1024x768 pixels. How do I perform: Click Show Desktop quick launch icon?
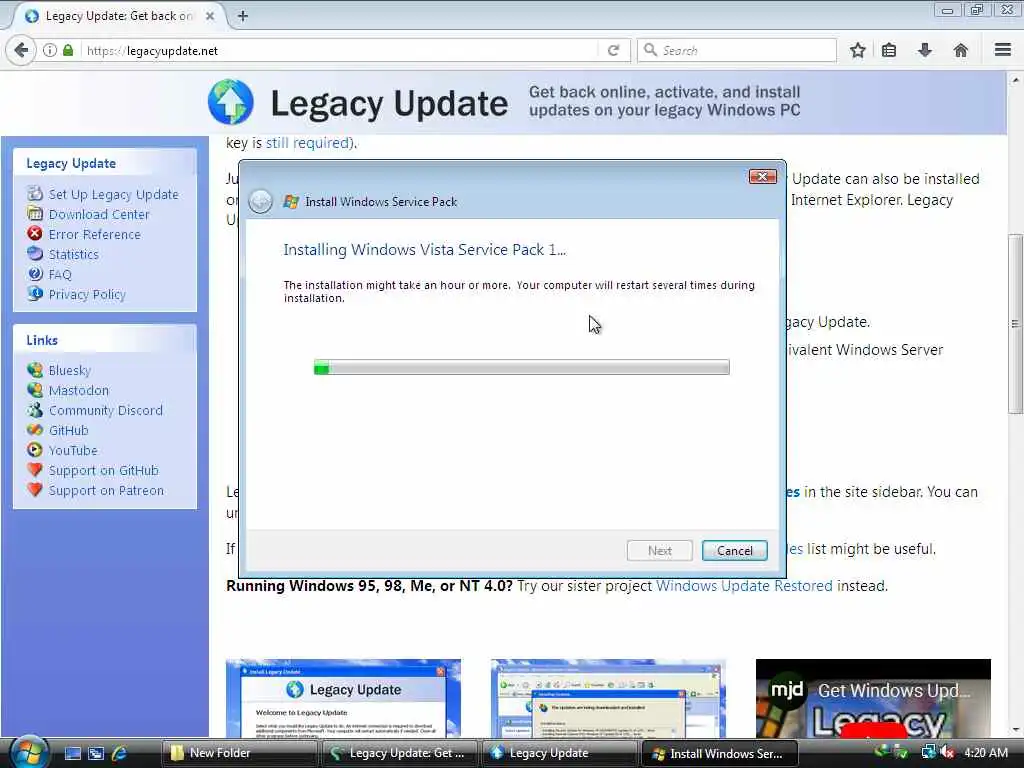(73, 754)
